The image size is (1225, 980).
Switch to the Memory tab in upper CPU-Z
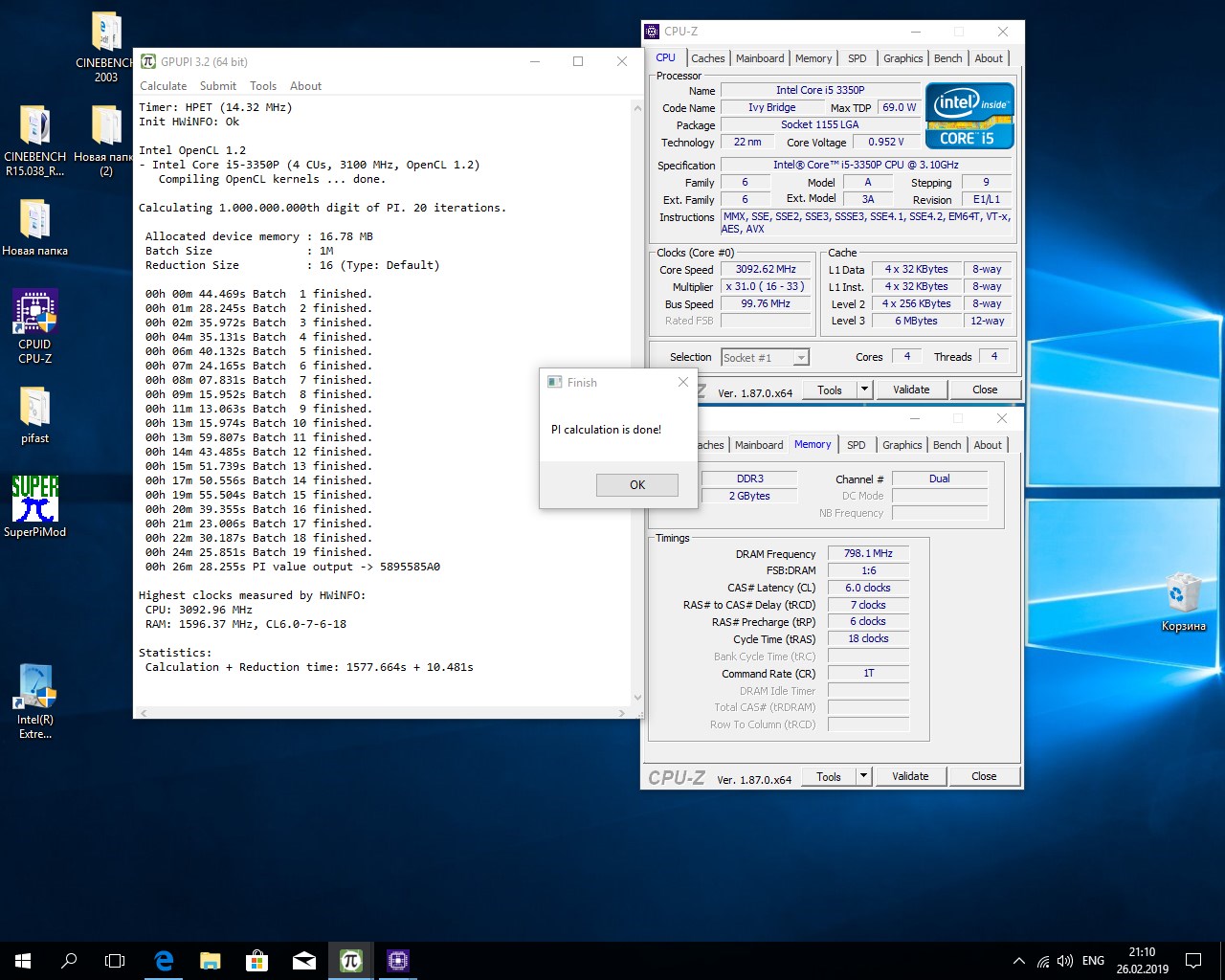coord(813,58)
